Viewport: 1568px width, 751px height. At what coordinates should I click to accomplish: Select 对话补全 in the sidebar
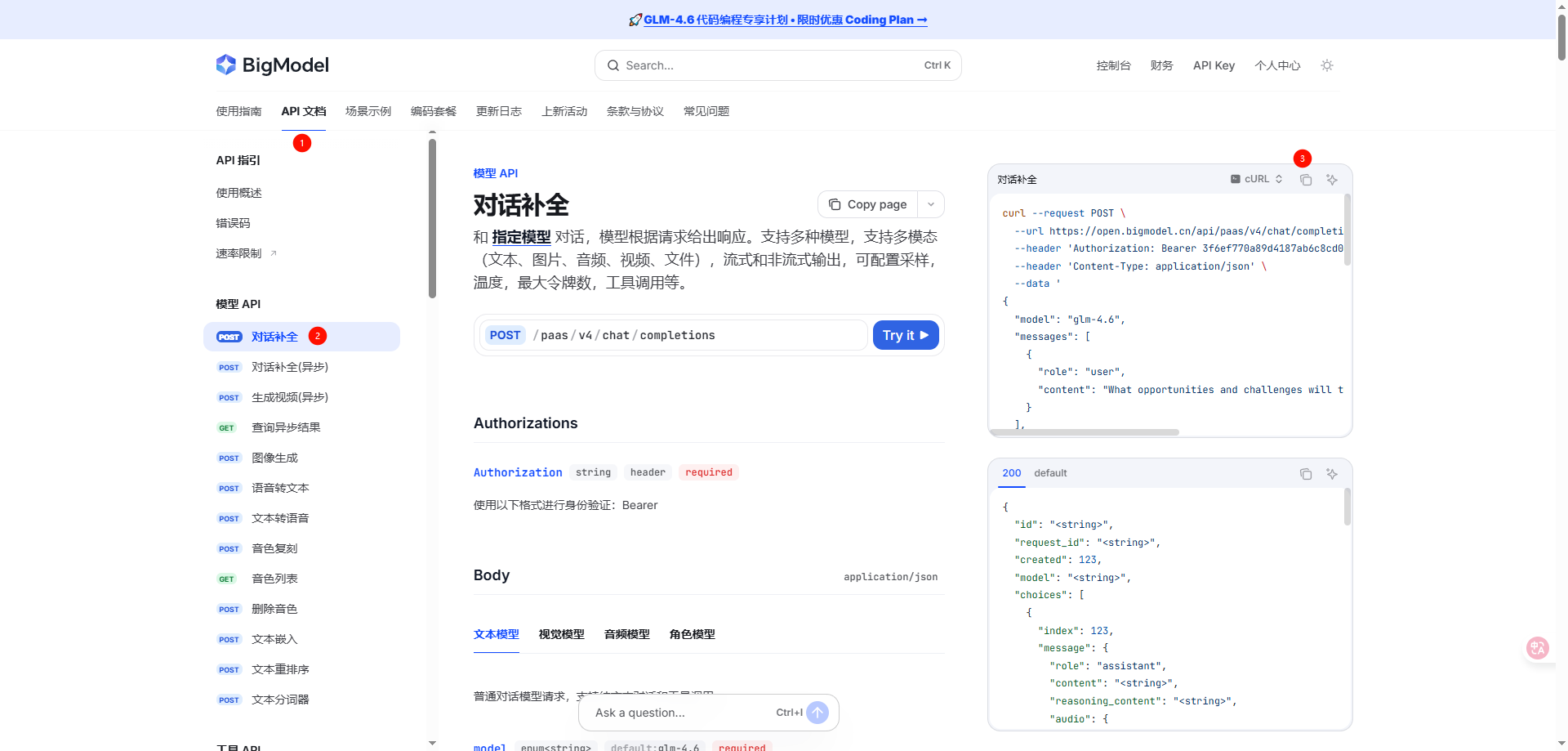[301, 337]
